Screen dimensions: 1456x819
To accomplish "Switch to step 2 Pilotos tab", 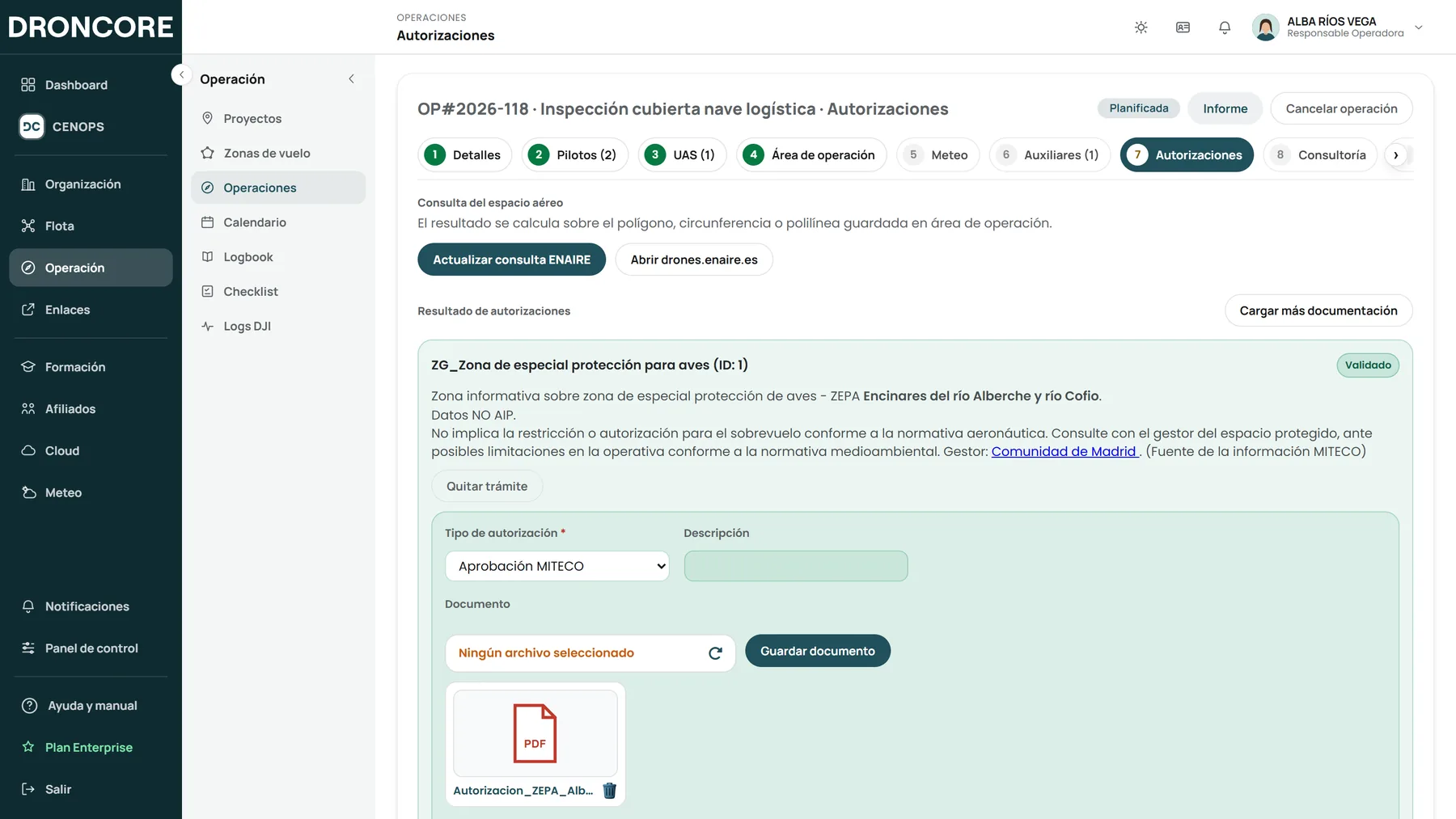I will (575, 155).
